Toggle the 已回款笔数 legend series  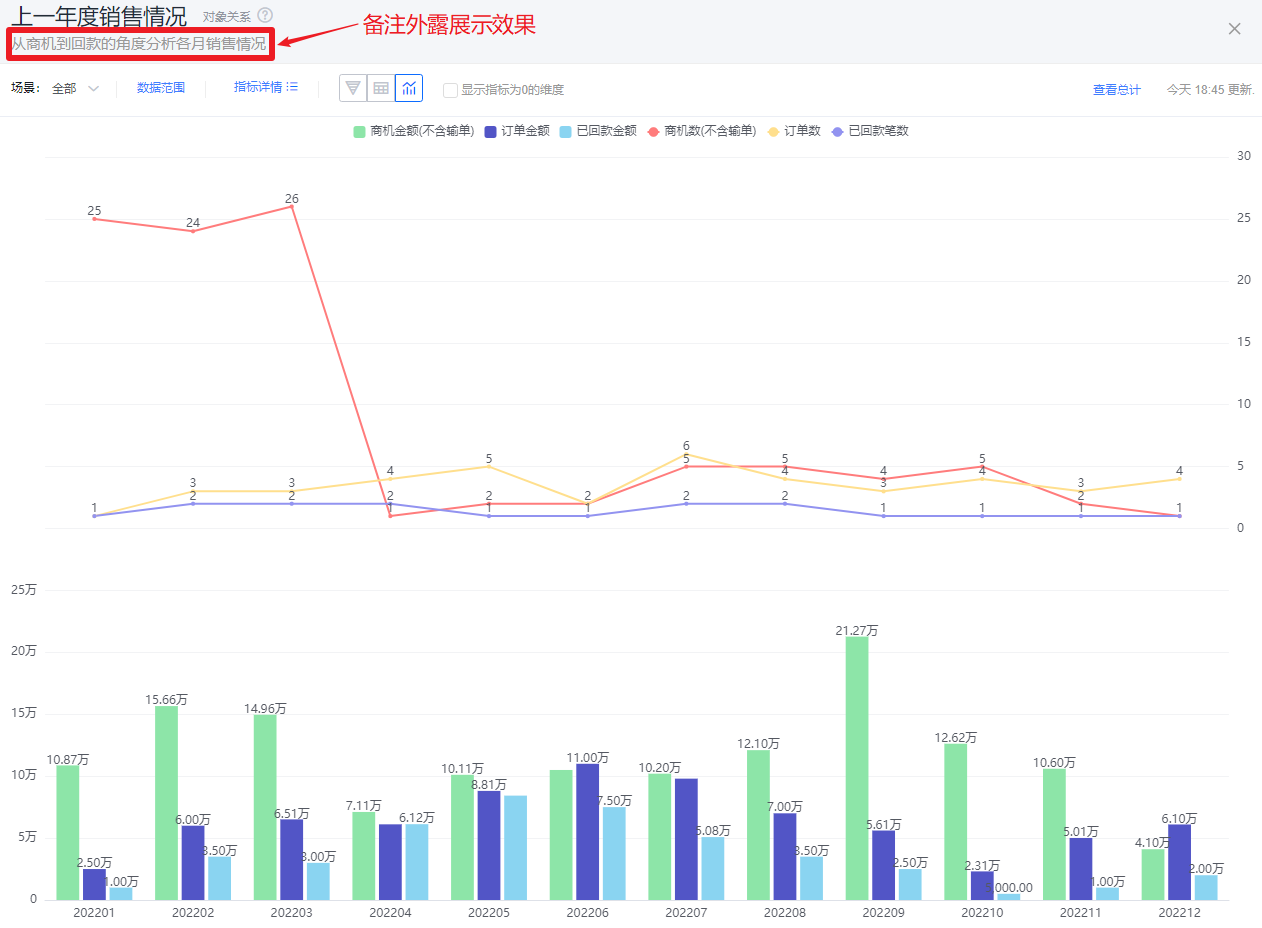[x=870, y=131]
